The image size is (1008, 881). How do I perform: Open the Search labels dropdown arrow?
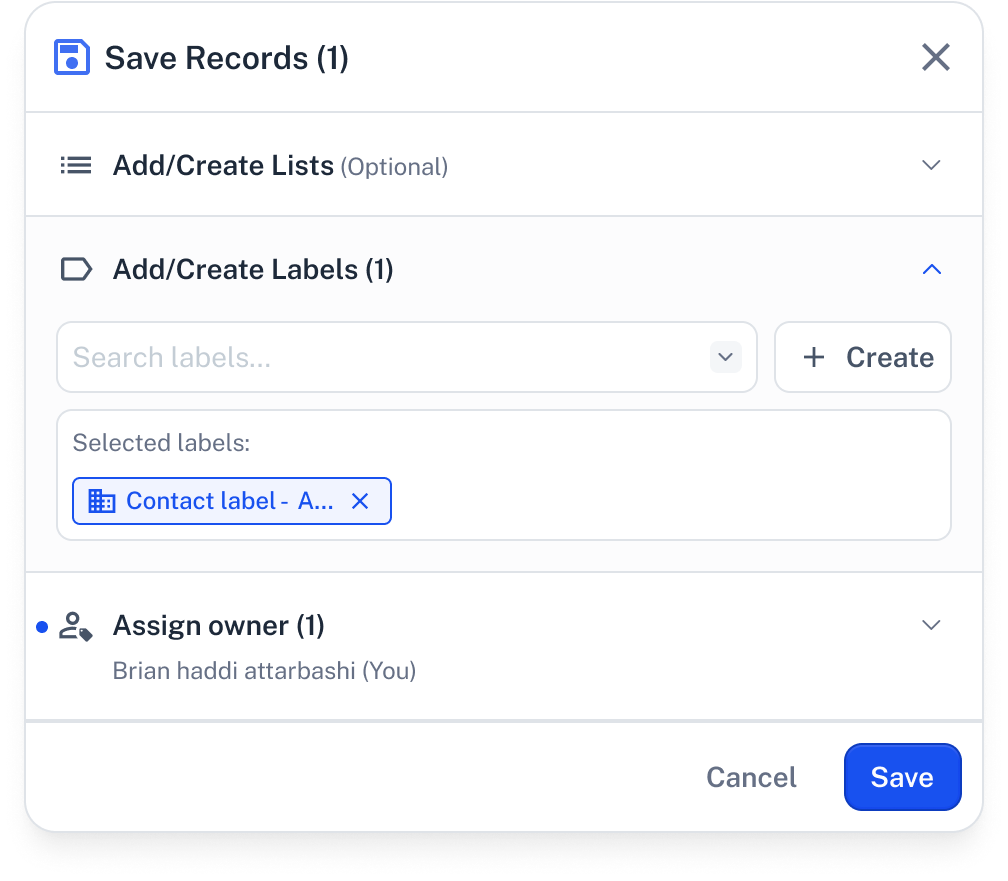[x=726, y=357]
